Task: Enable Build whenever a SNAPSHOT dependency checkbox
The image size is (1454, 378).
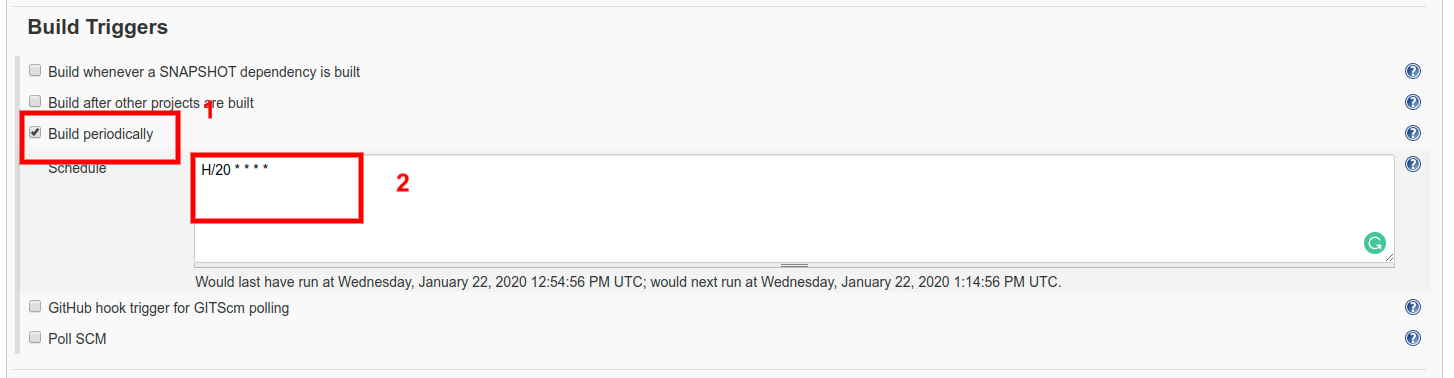Action: (x=35, y=71)
